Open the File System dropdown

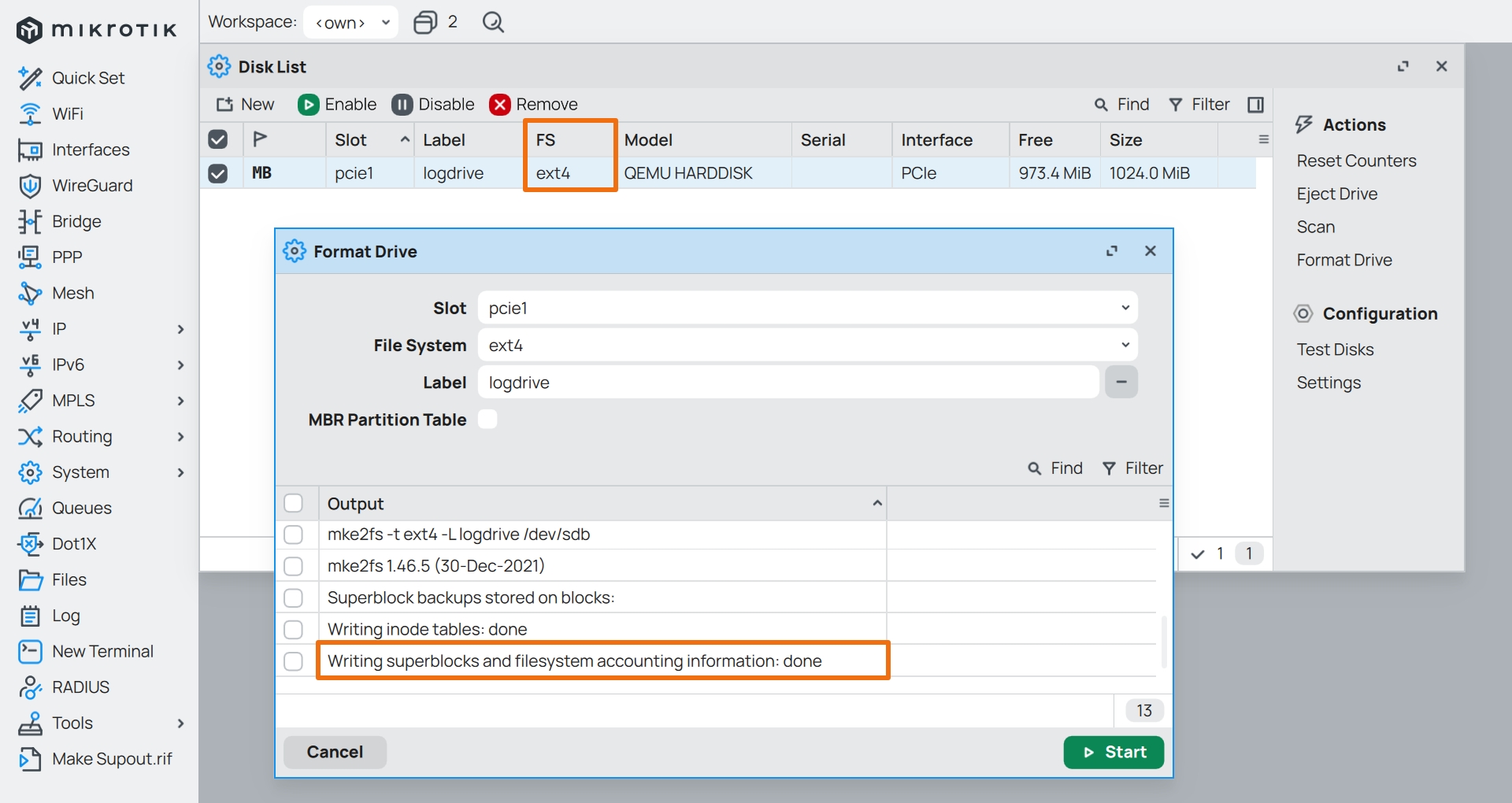pyautogui.click(x=808, y=345)
